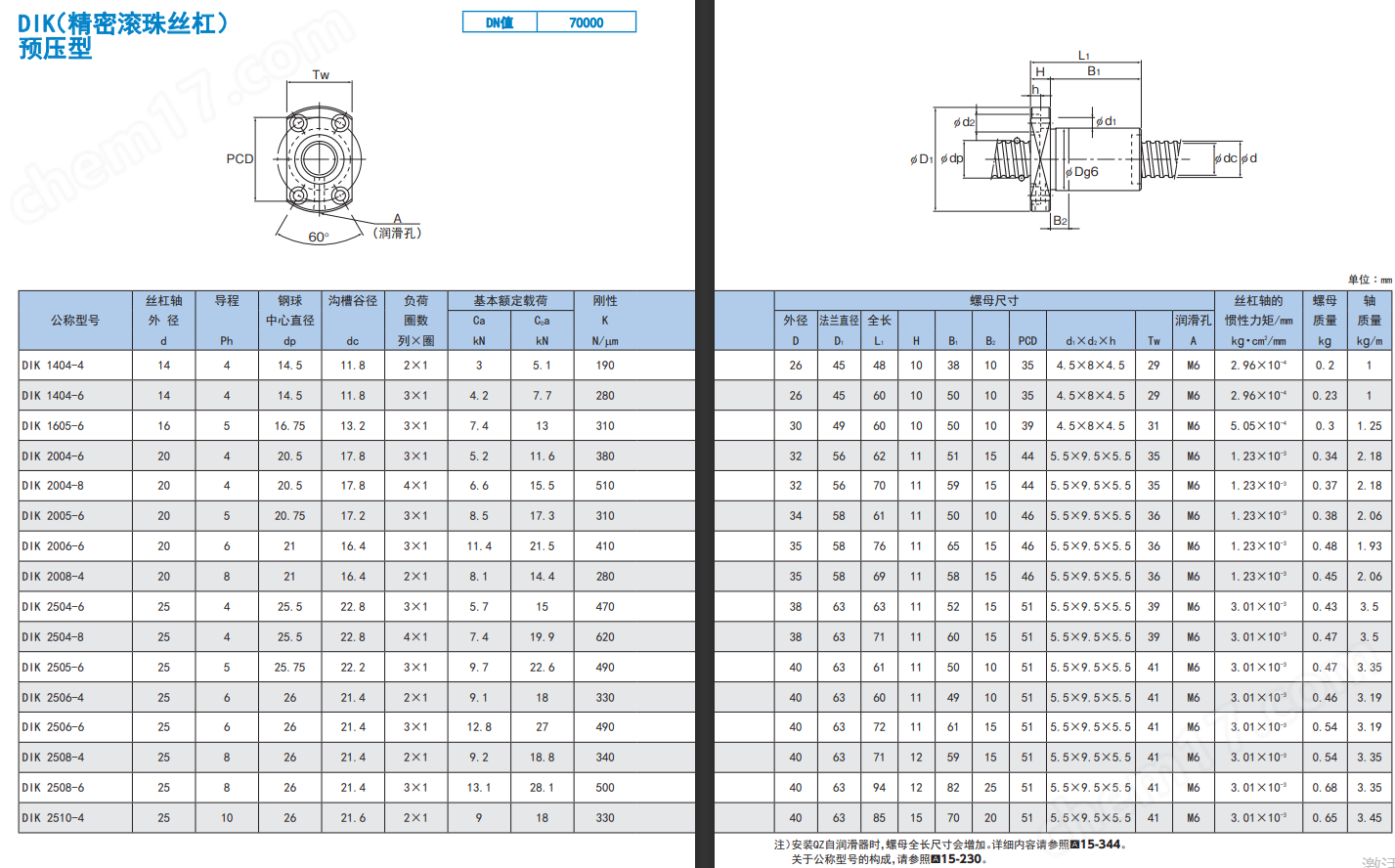The height and width of the screenshot is (868, 1395).
Task: Click the DIK 2505-6 model label
Action: pos(53,668)
